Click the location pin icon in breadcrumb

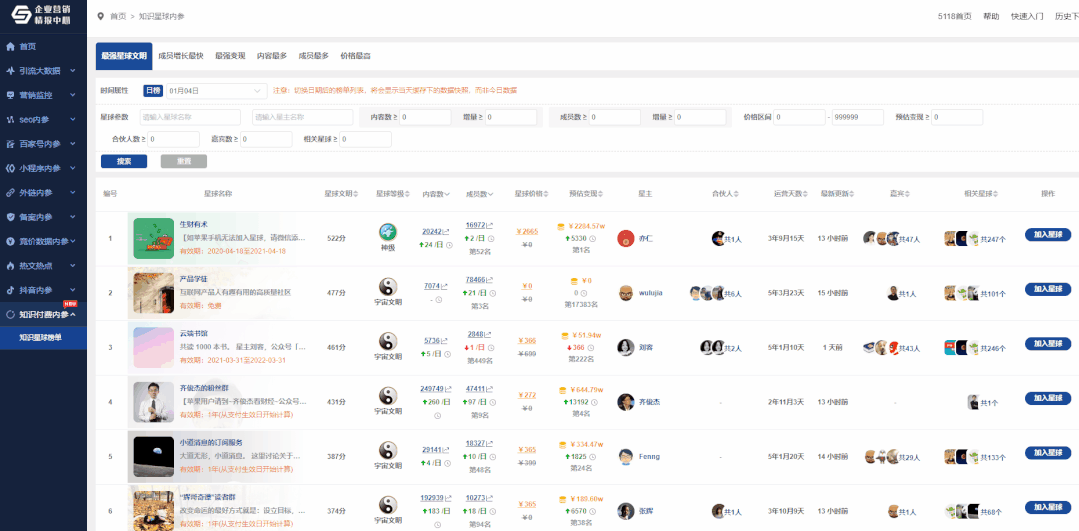[x=101, y=16]
